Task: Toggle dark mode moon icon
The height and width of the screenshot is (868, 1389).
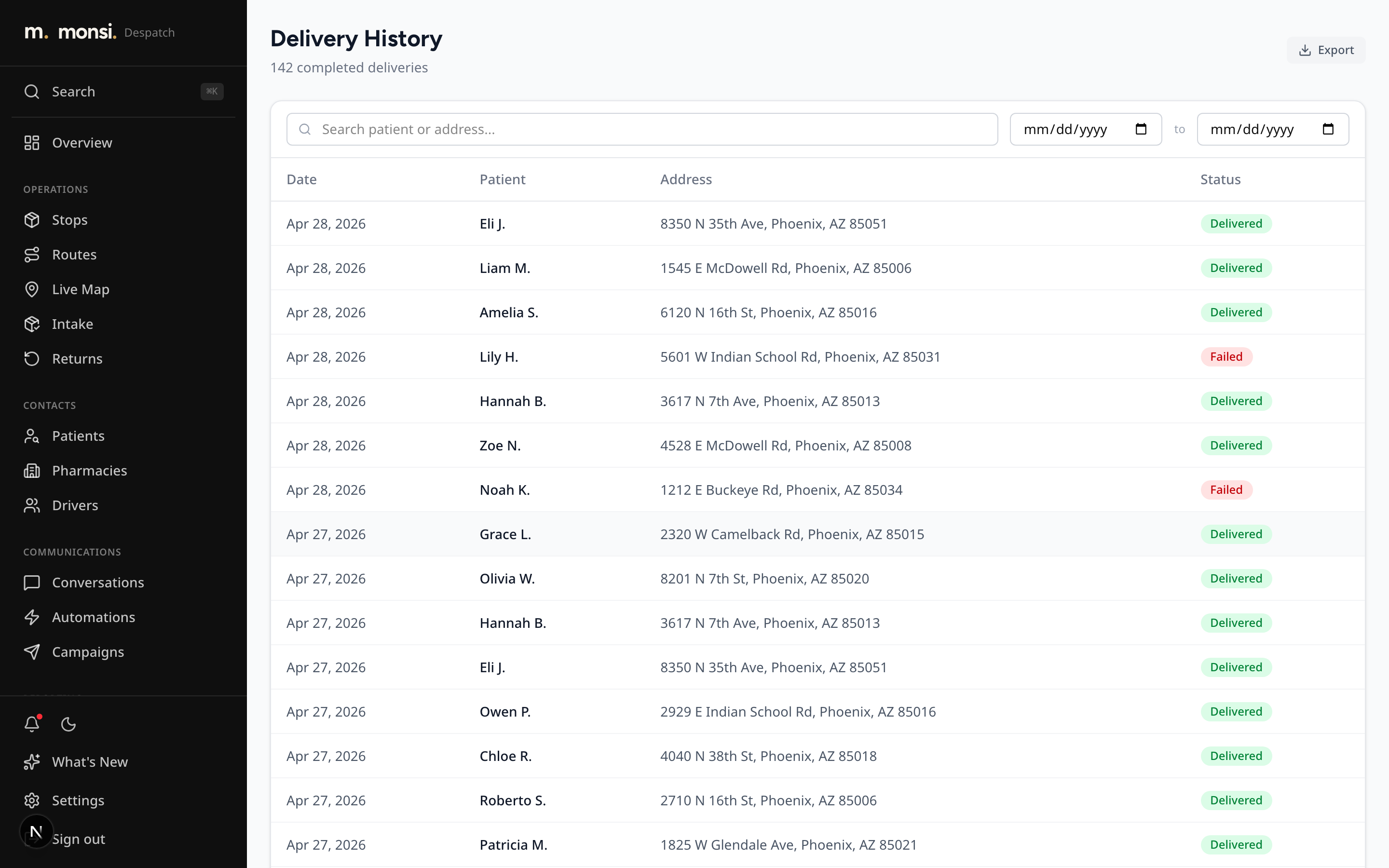Action: coord(69,724)
